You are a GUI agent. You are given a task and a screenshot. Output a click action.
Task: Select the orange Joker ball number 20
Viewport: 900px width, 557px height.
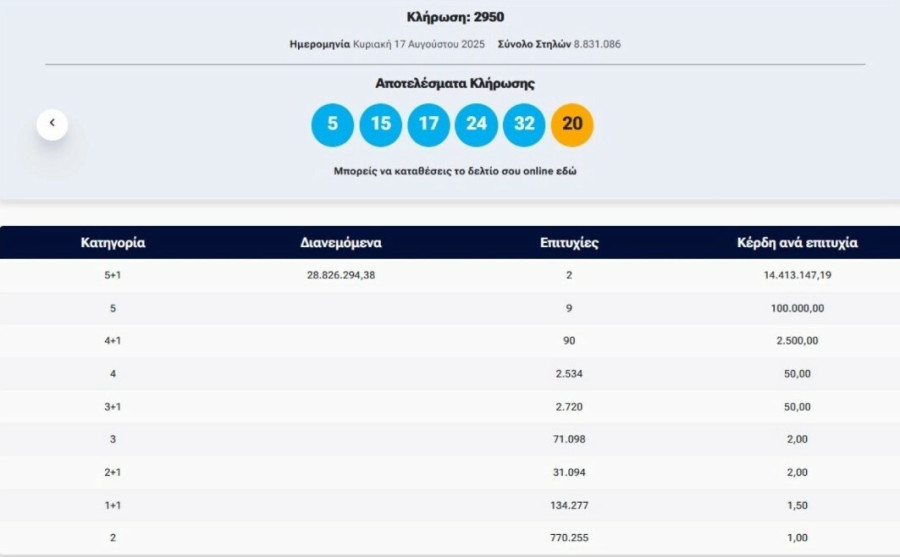[x=572, y=125]
